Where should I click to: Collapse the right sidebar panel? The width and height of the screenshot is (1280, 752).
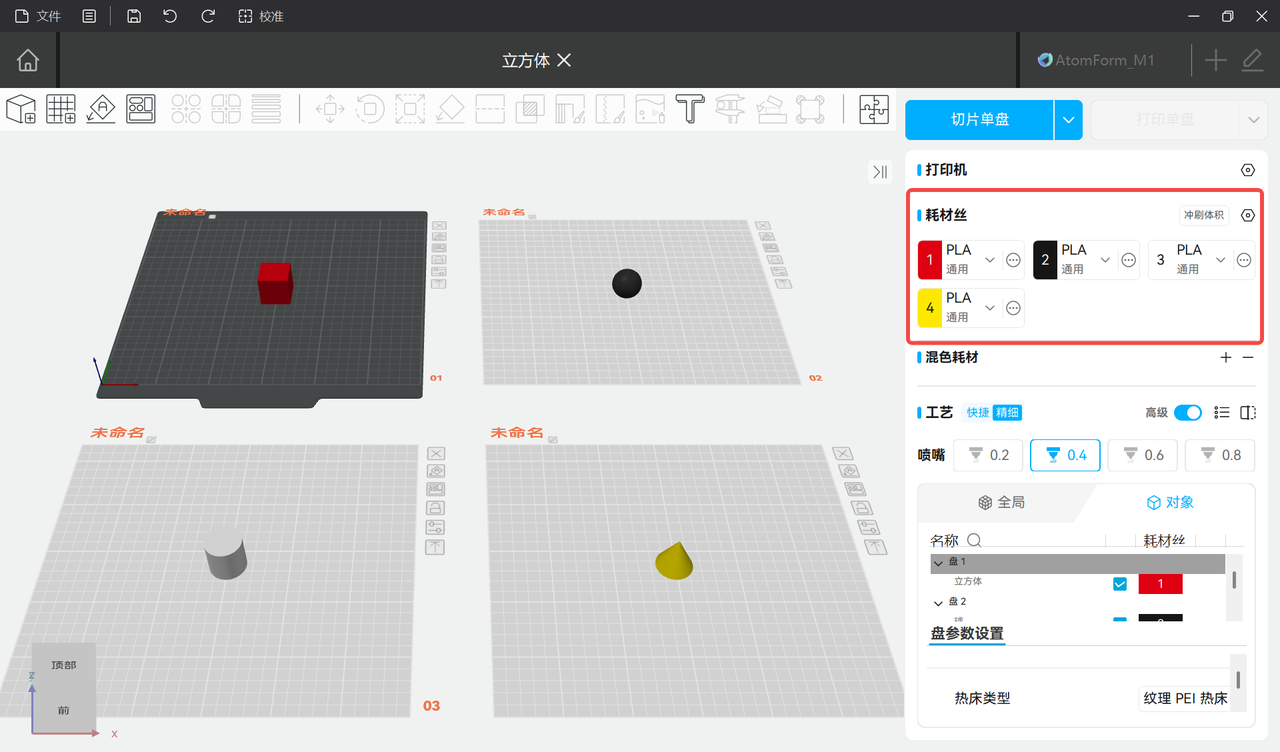pos(880,172)
